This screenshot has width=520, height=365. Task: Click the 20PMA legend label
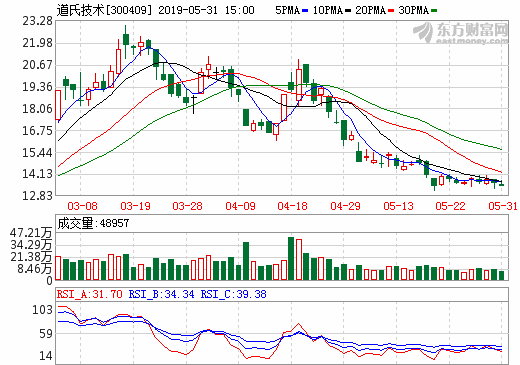coord(370,11)
